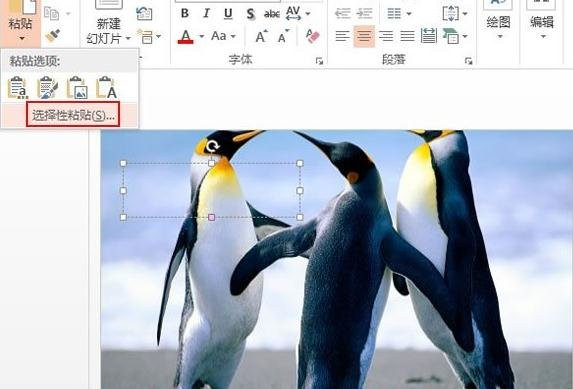Align text left
The width and height of the screenshot is (573, 389).
(x=342, y=36)
